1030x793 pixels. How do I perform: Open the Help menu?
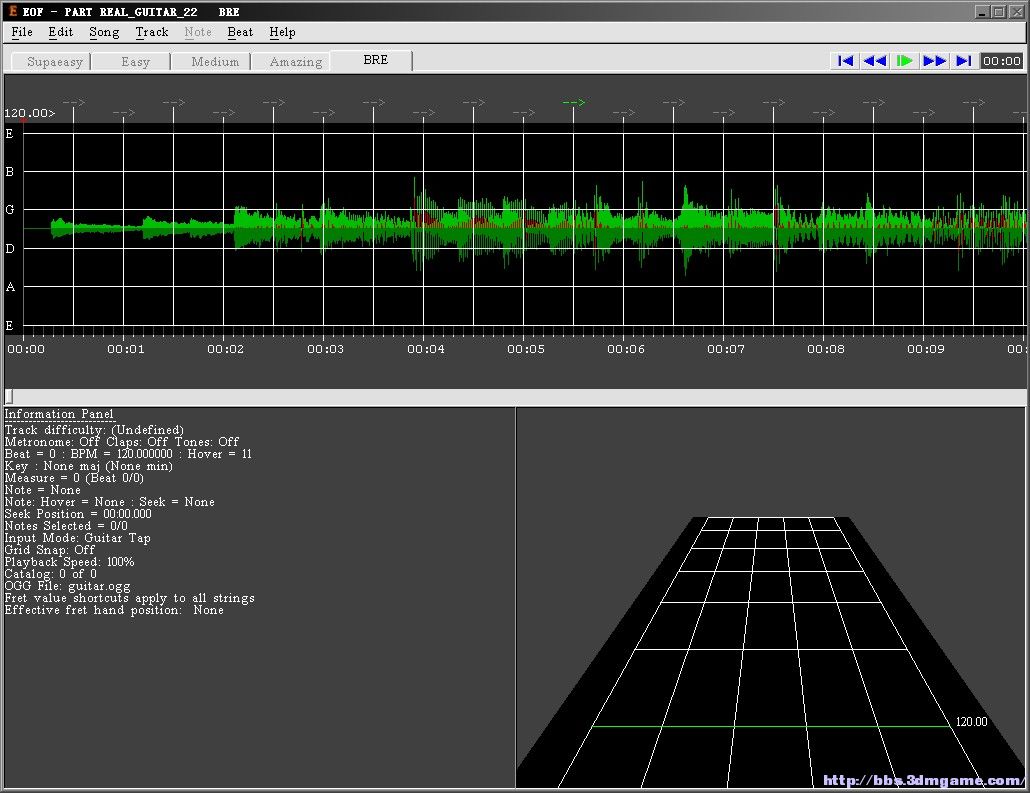coord(282,32)
